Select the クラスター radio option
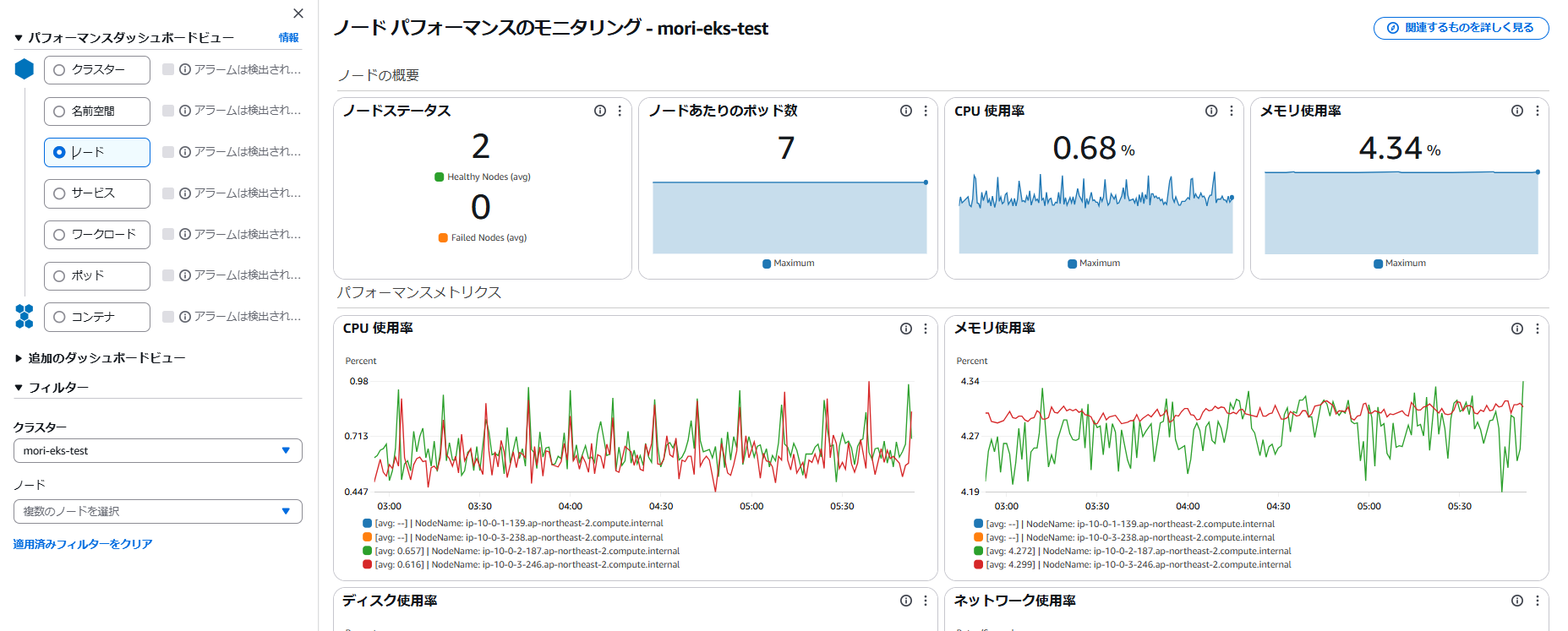The width and height of the screenshot is (1568, 631). click(x=59, y=70)
